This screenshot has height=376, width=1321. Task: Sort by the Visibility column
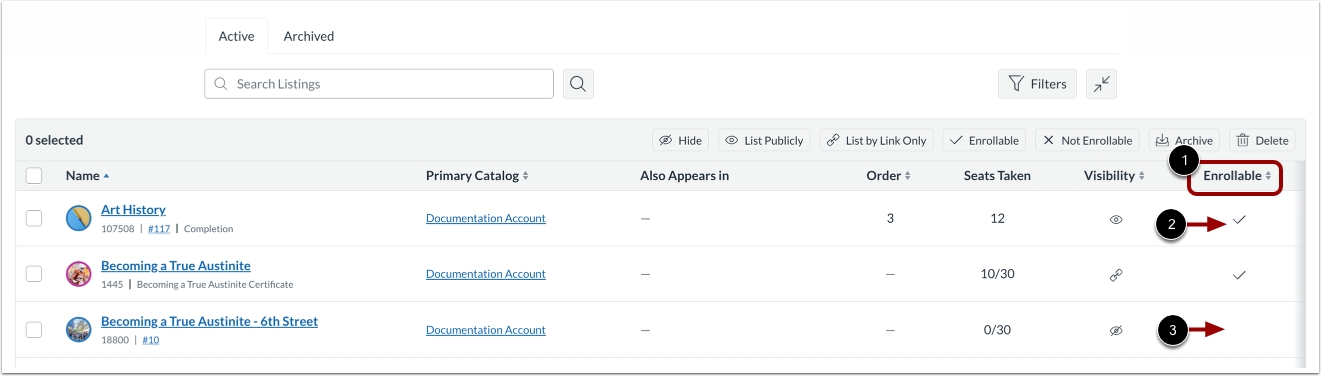1115,176
